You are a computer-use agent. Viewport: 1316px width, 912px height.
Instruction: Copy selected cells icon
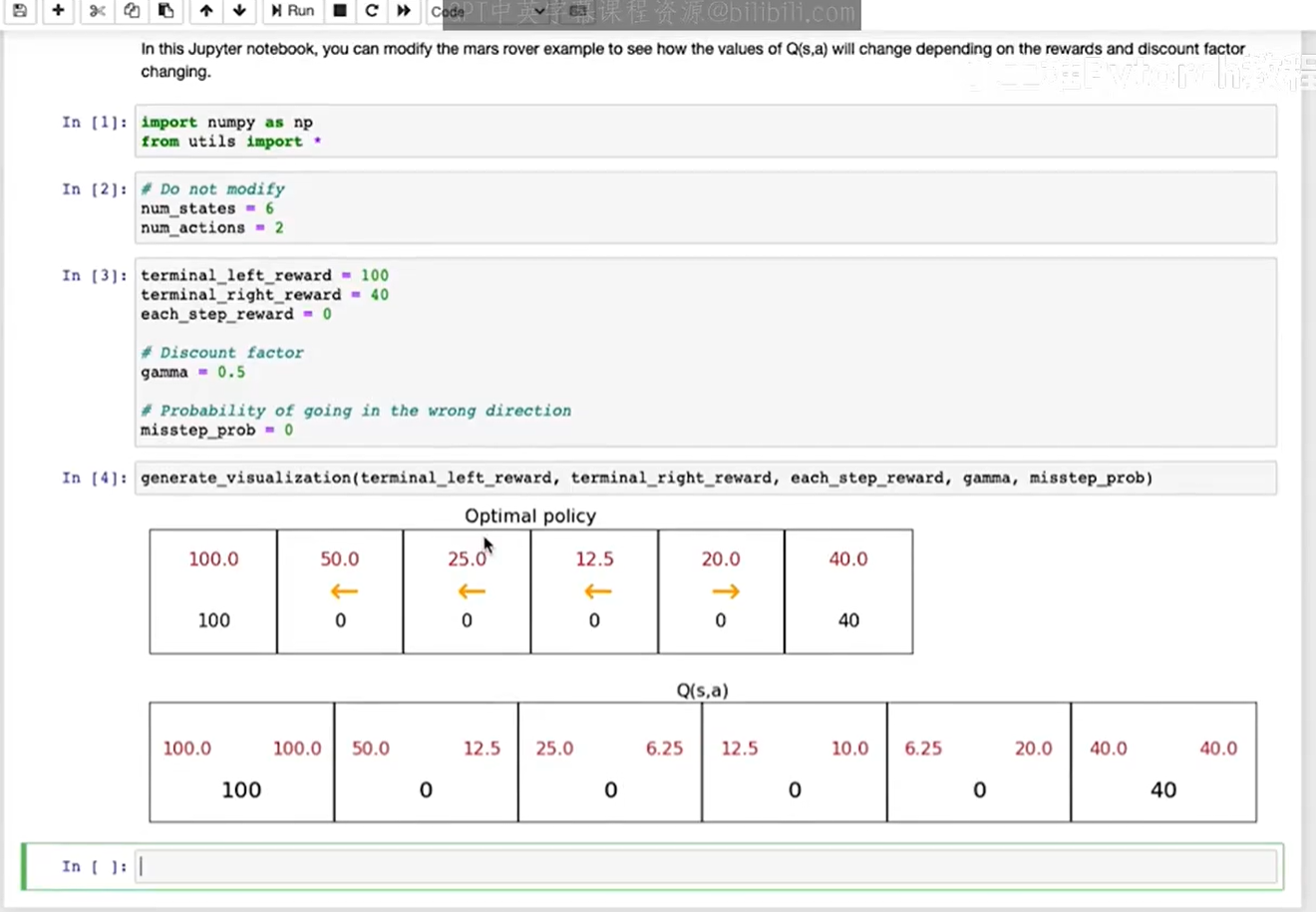[x=132, y=11]
